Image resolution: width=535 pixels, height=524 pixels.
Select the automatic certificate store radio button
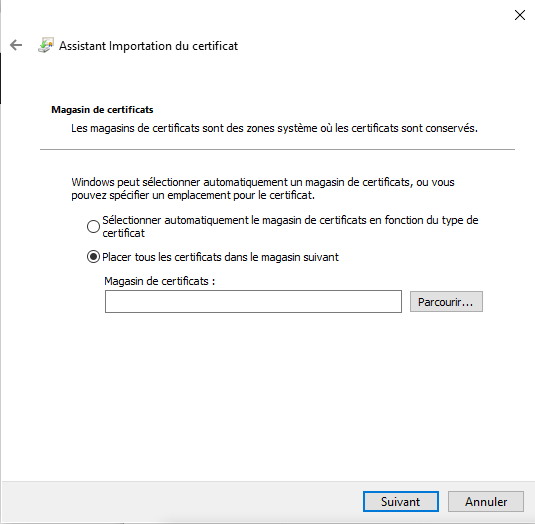(x=93, y=226)
